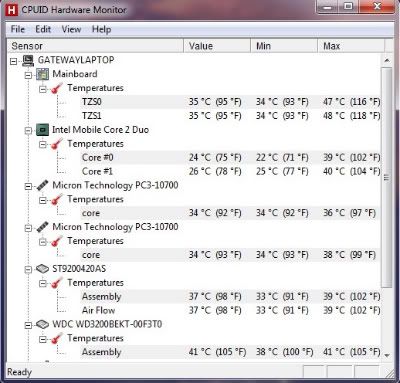Click the Value column header

pyautogui.click(x=217, y=46)
